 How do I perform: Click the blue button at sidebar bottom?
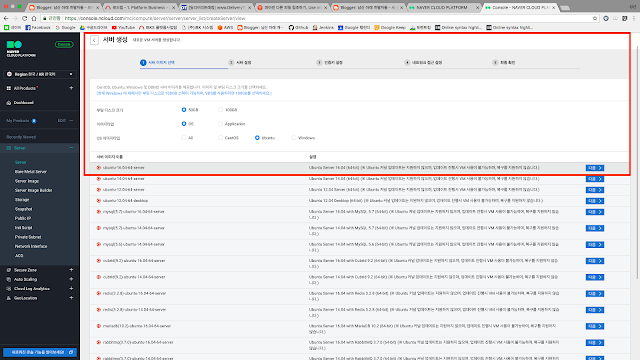[40, 352]
